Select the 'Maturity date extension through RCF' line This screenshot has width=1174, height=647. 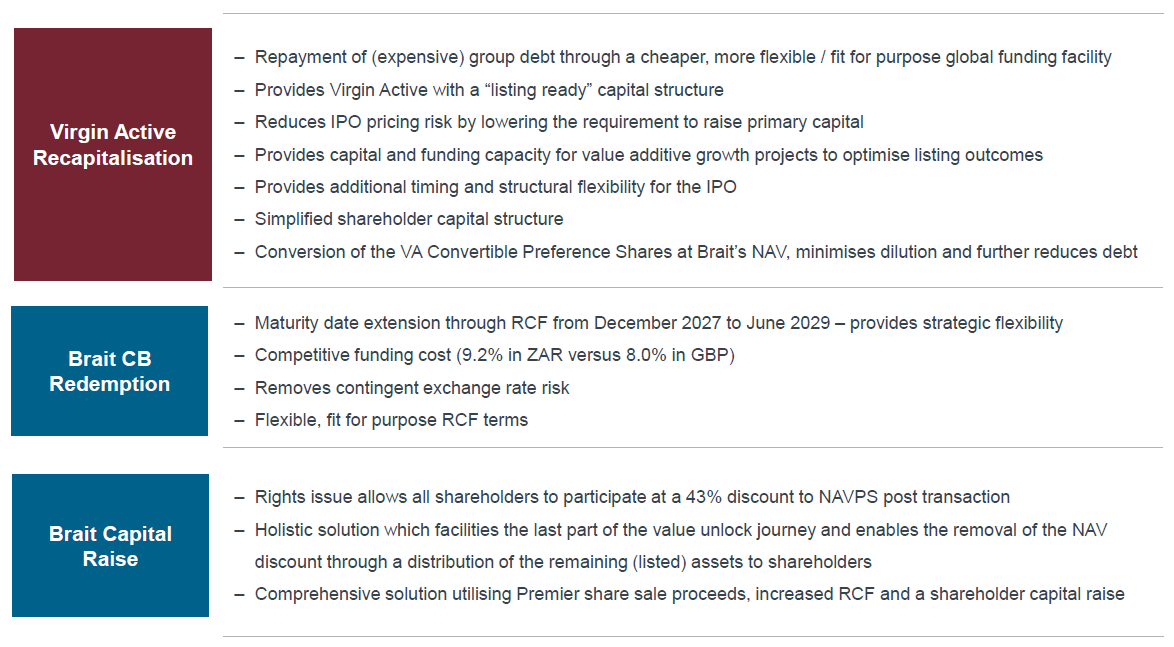click(659, 323)
